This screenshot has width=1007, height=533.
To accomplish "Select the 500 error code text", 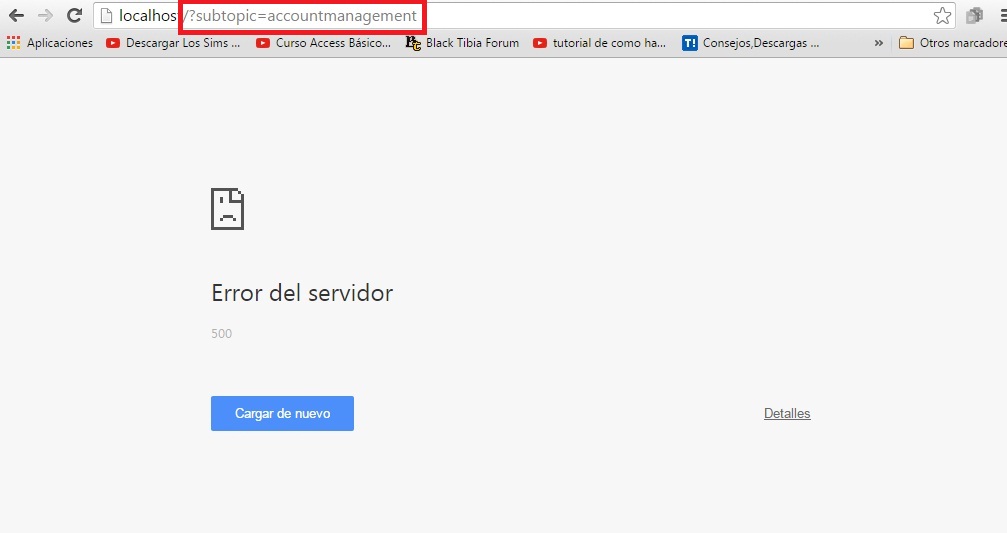I will click(222, 333).
